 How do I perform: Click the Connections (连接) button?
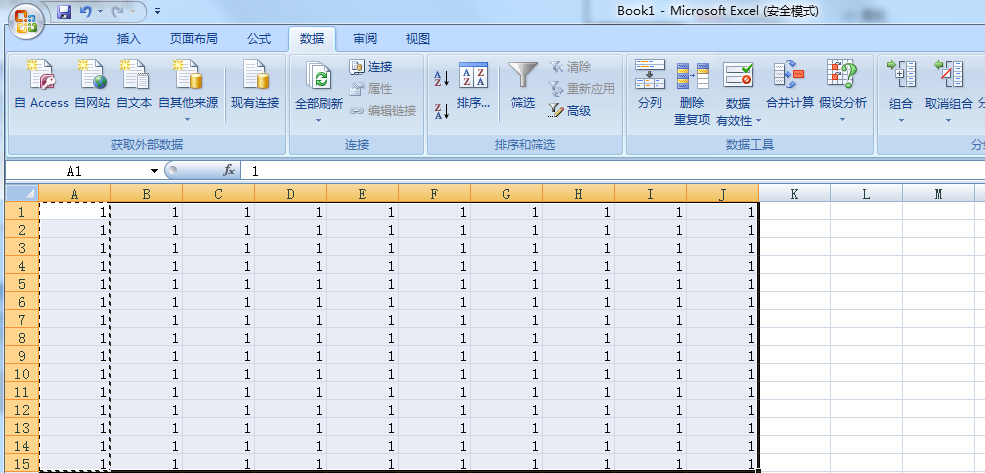click(x=371, y=67)
